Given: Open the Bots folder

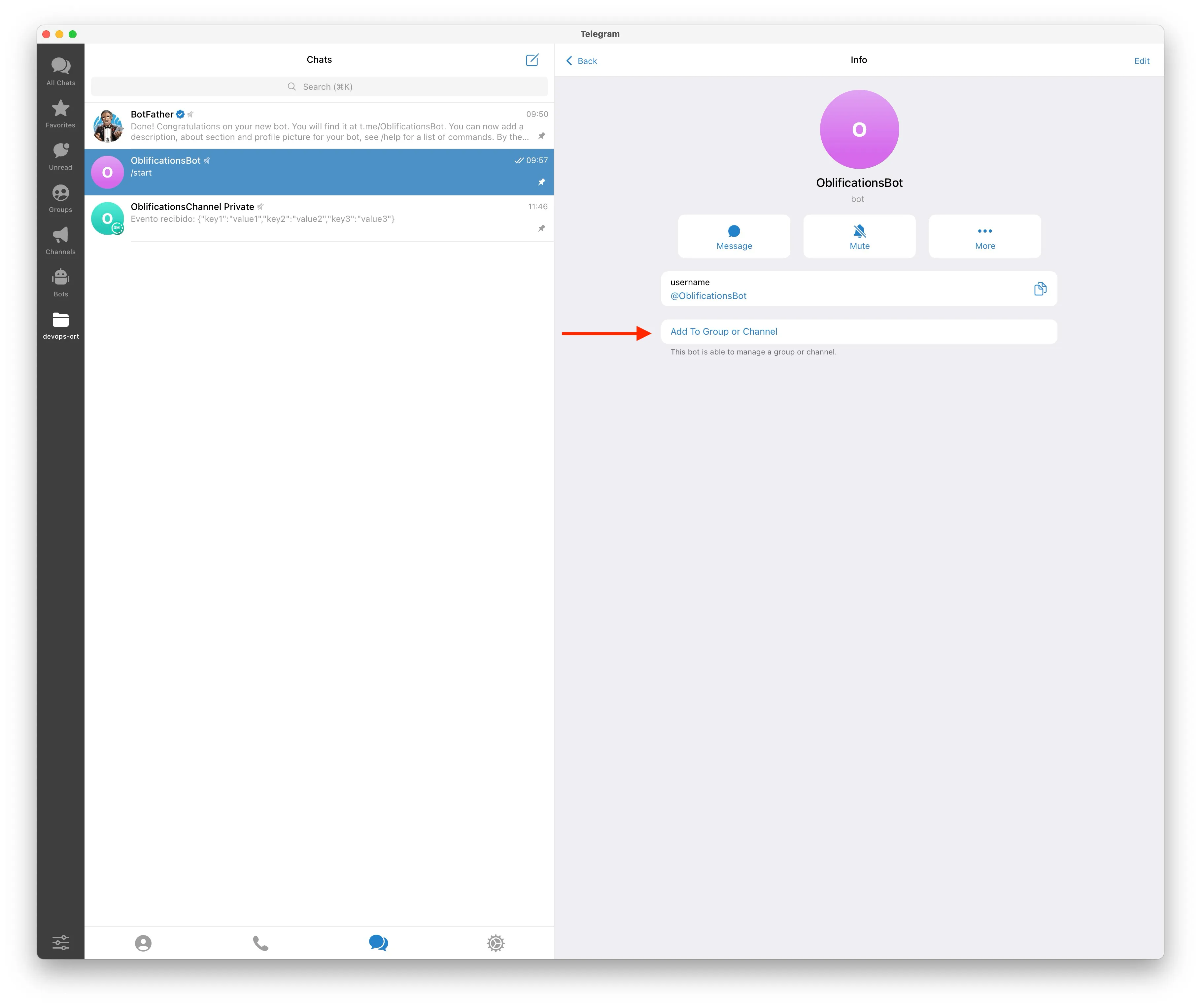Looking at the screenshot, I should click(61, 283).
